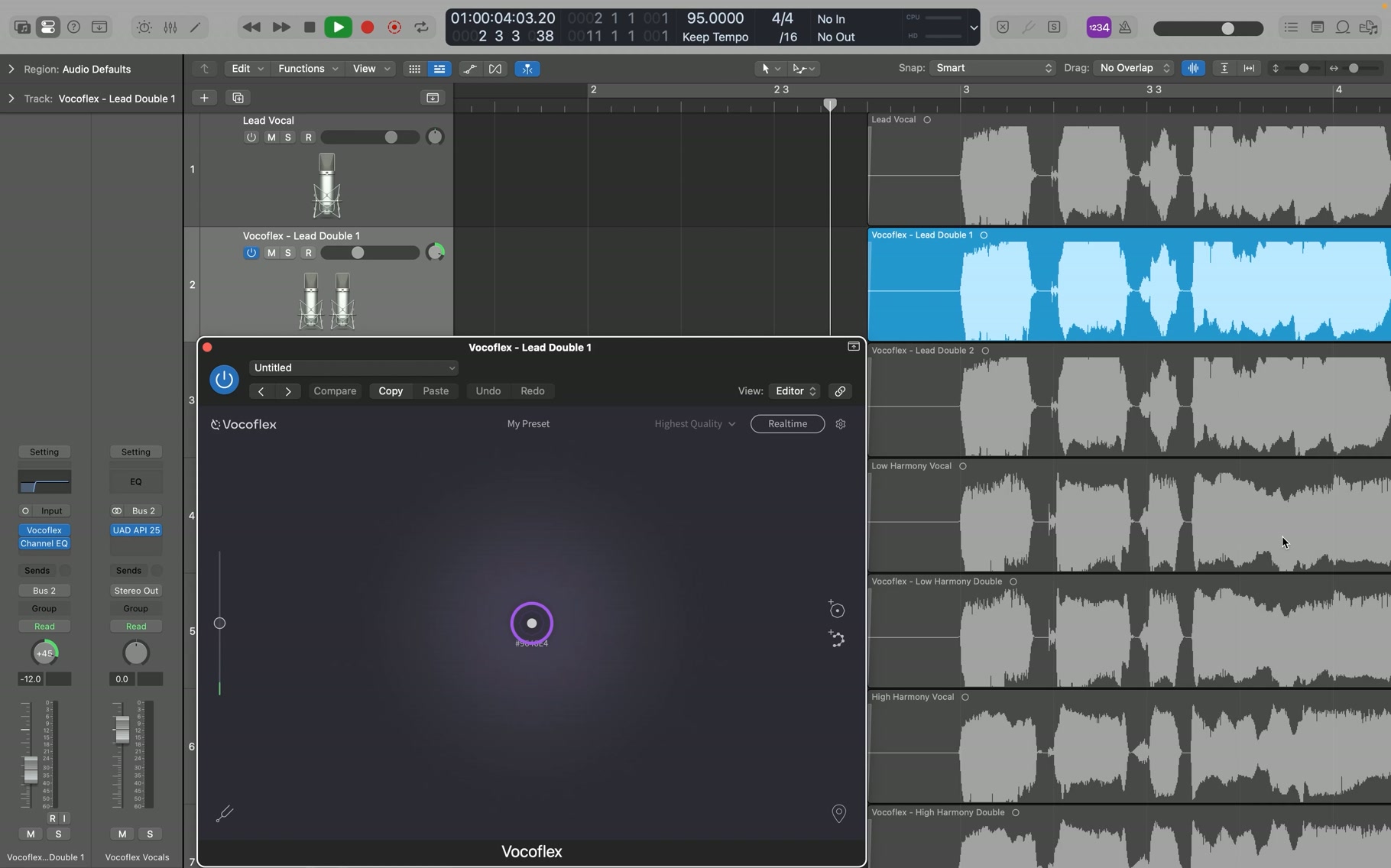1391x868 pixels.
Task: Solo the Vocoflex - Lead Double 1 track
Action: point(288,253)
